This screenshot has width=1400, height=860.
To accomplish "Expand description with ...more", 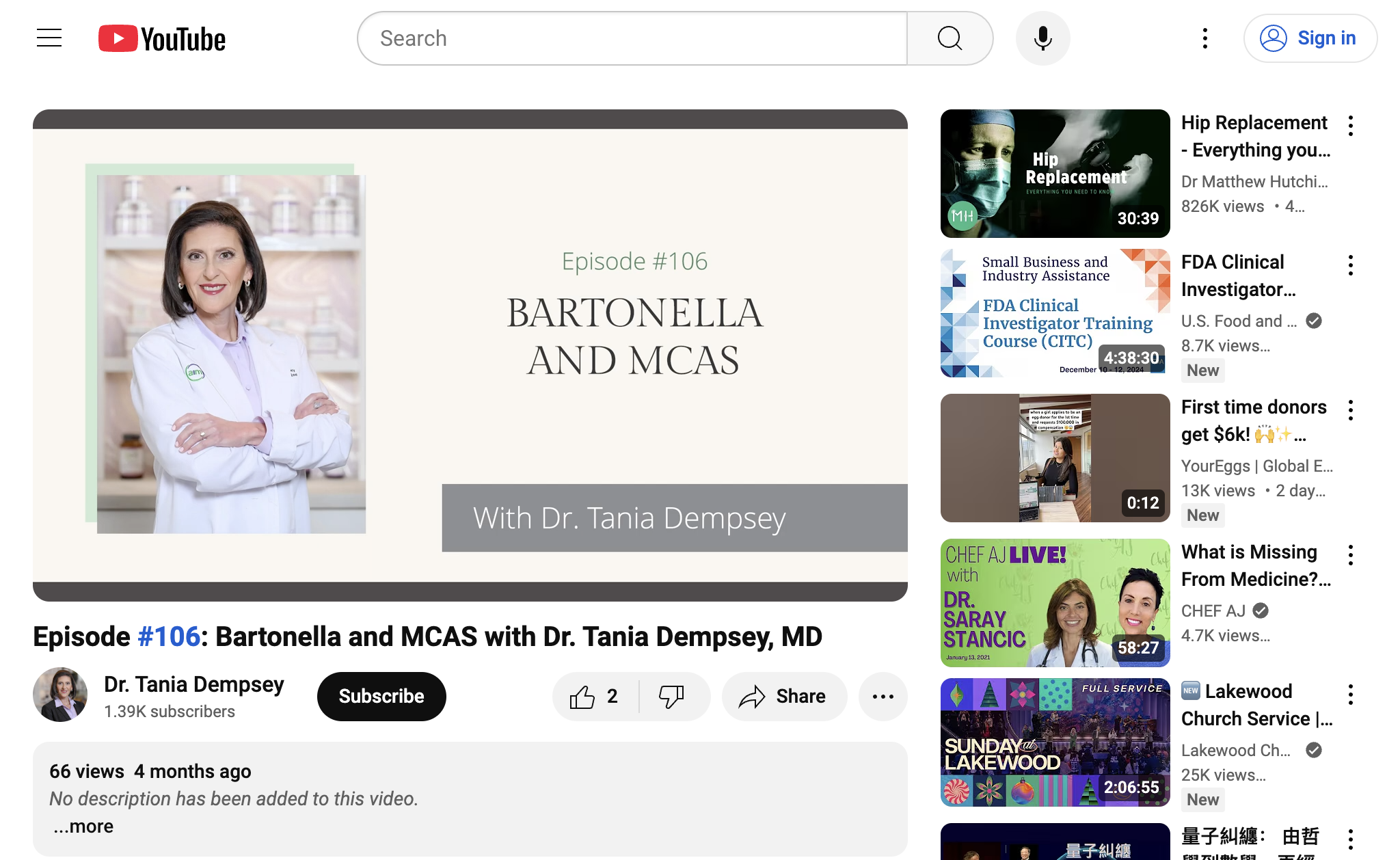I will [83, 826].
